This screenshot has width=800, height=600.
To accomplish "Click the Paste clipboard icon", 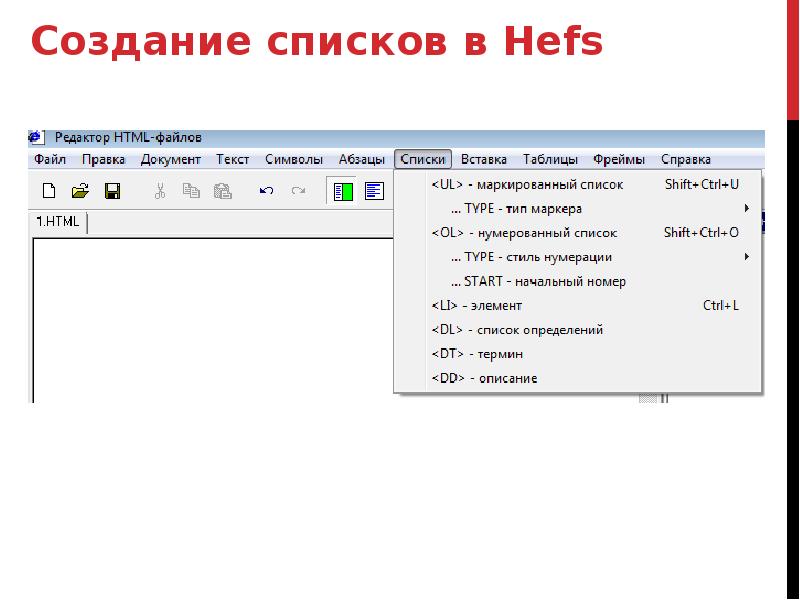I will click(x=222, y=190).
